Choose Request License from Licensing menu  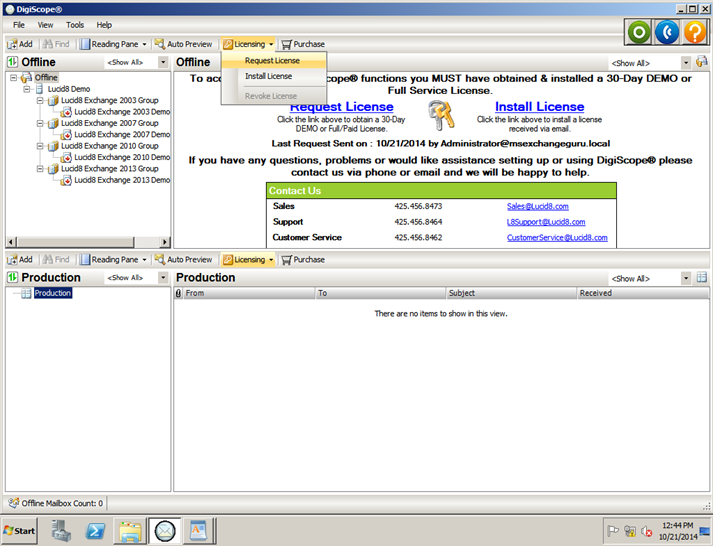click(274, 60)
